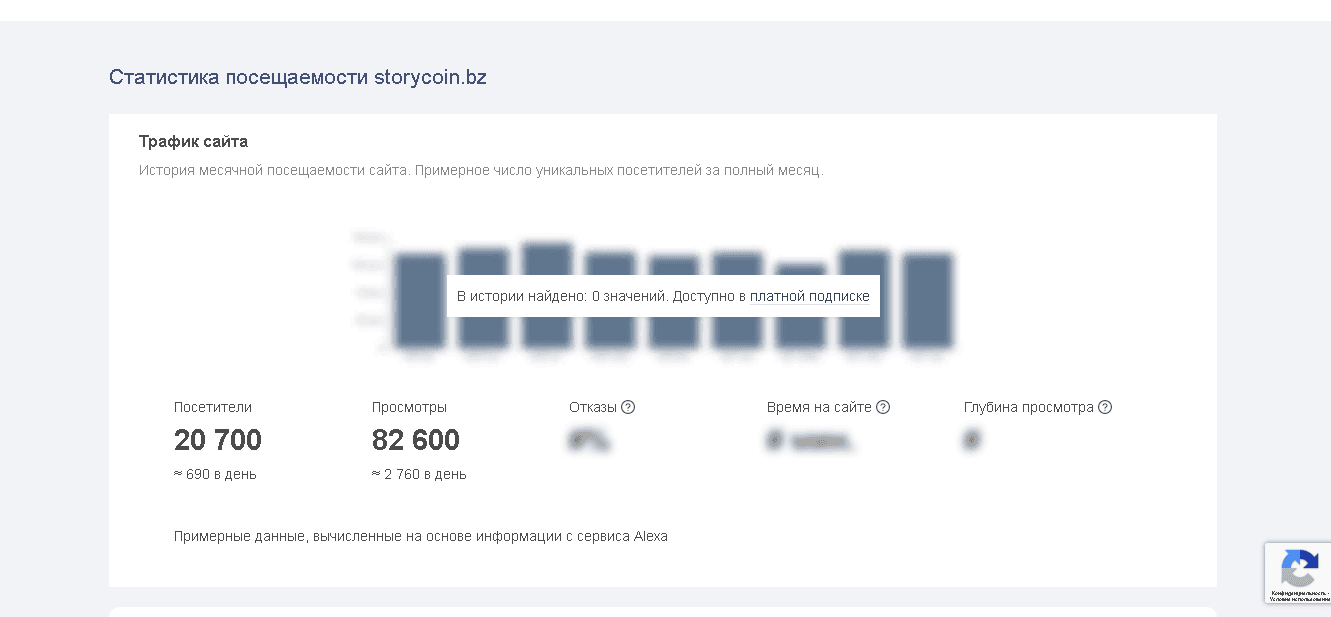Click the help icon beside Глубина просмотра
The width and height of the screenshot is (1331, 617).
pyautogui.click(x=1105, y=407)
